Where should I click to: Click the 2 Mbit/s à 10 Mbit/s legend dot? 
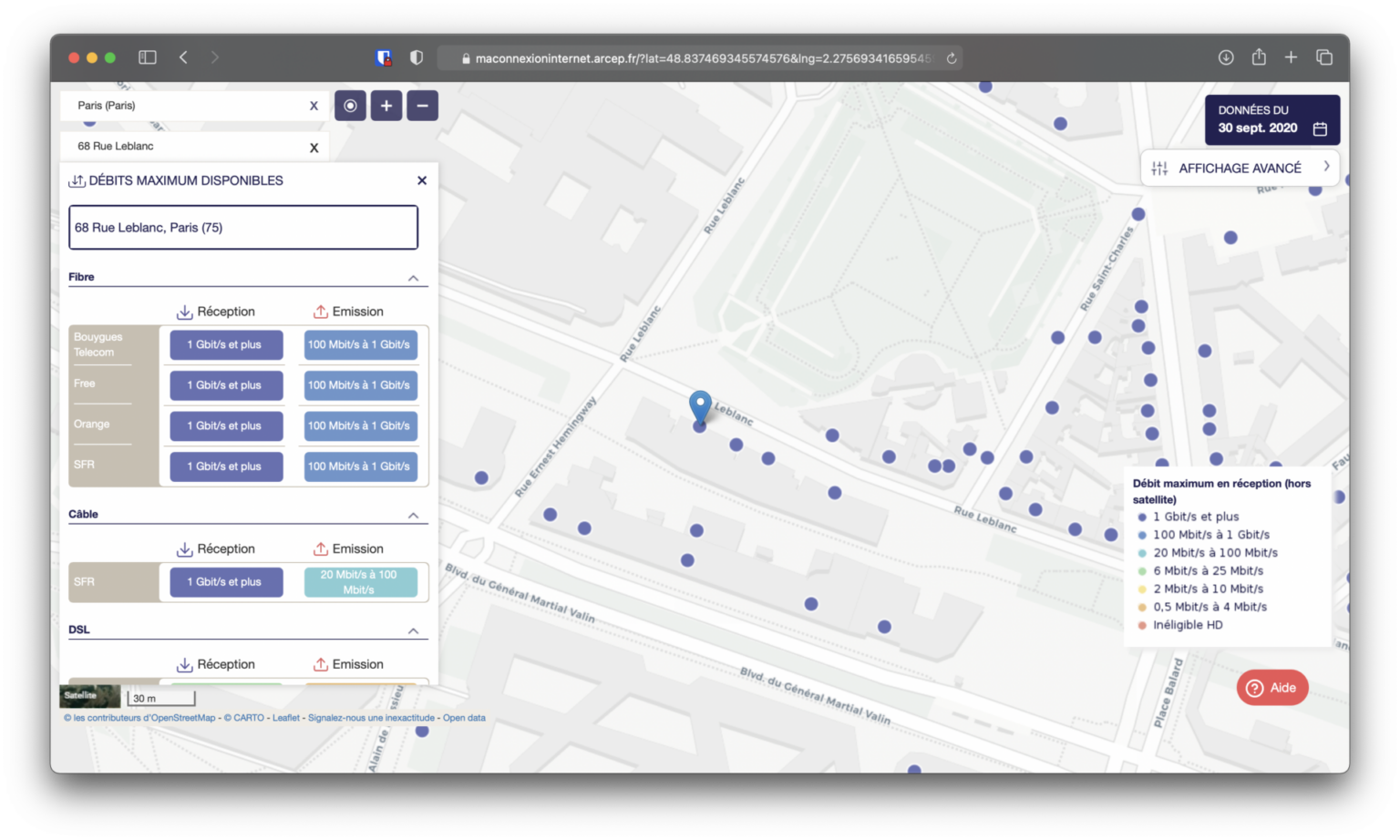pos(1142,589)
